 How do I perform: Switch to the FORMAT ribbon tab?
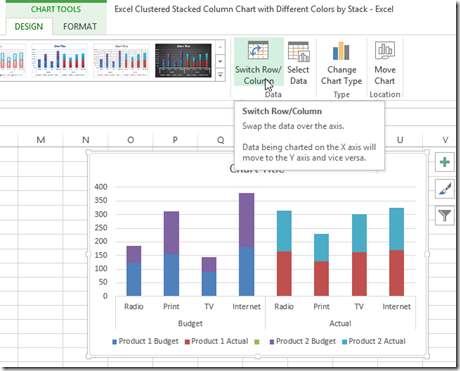pyautogui.click(x=80, y=26)
